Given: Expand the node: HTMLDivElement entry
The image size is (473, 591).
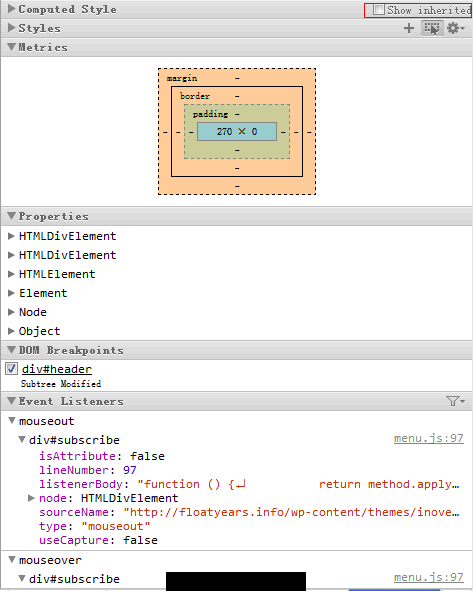Looking at the screenshot, I should click(x=32, y=498).
